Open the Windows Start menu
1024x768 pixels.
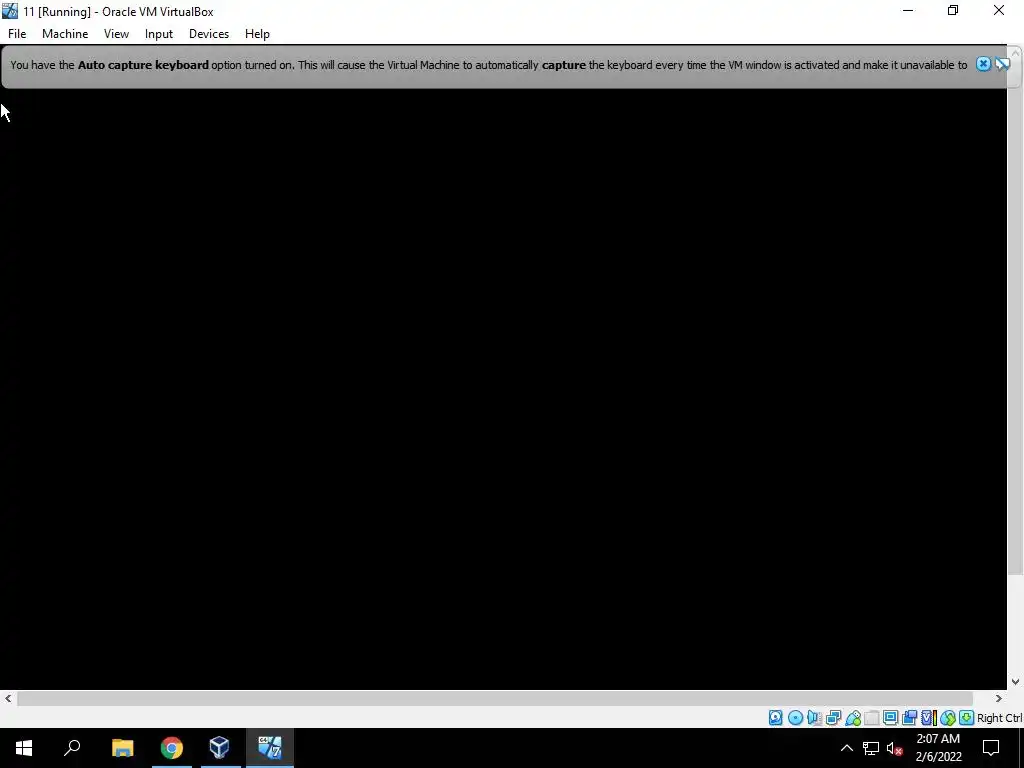[24, 748]
